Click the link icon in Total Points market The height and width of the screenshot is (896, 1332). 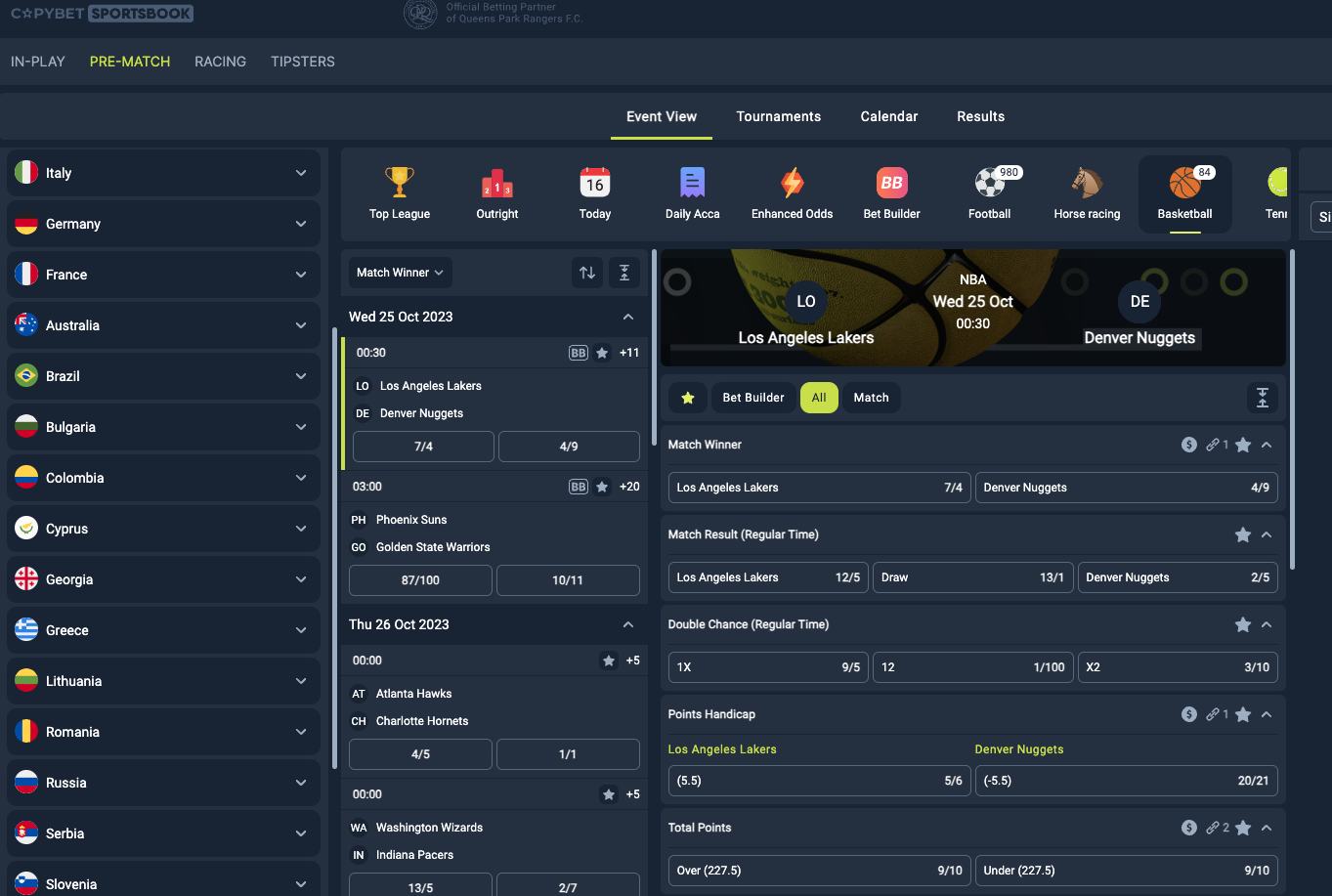point(1213,828)
